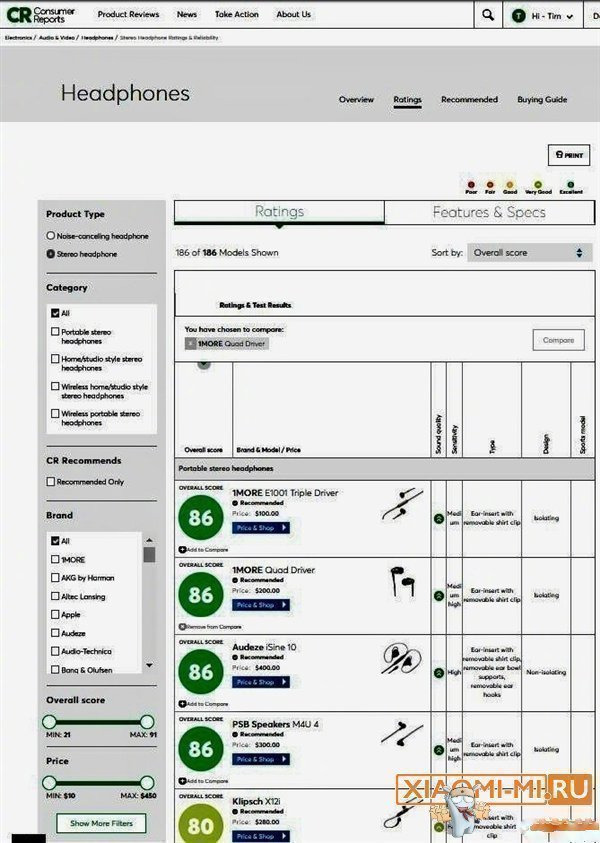
Task: Click the Fair rating legend icon
Action: (490, 185)
